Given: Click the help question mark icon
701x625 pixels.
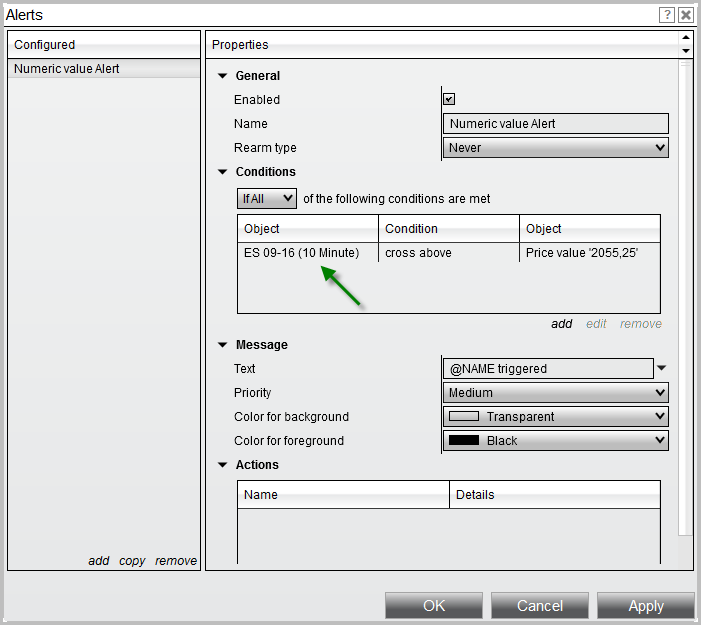Looking at the screenshot, I should [x=667, y=15].
